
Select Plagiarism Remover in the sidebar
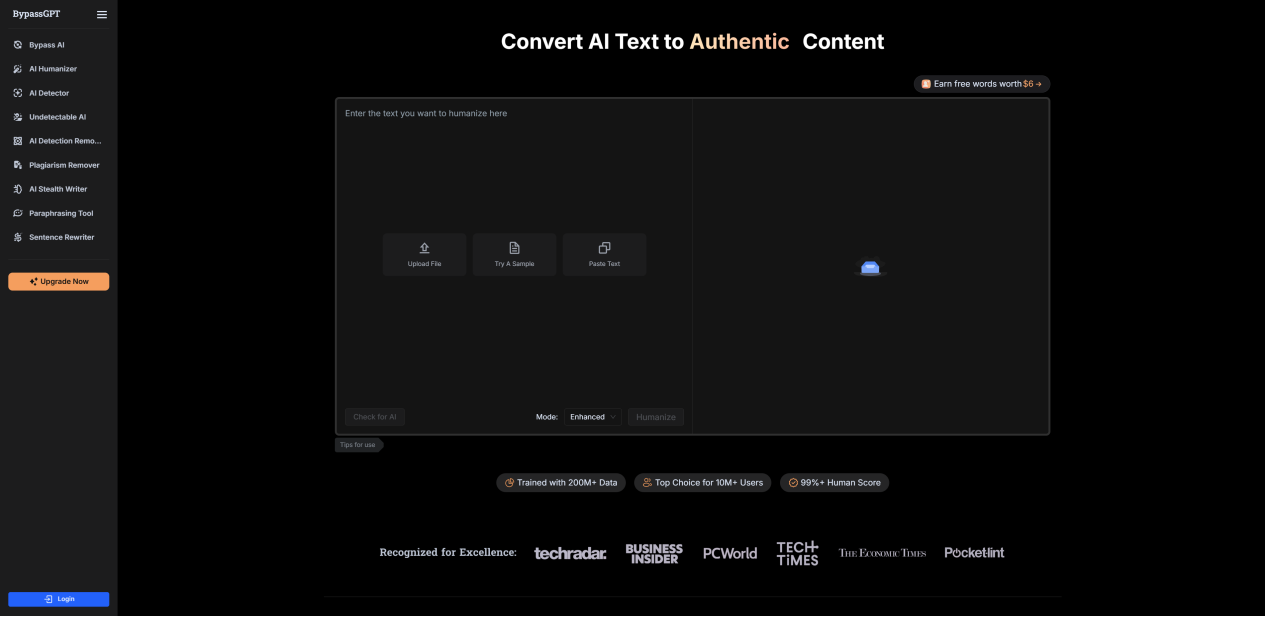point(59,165)
